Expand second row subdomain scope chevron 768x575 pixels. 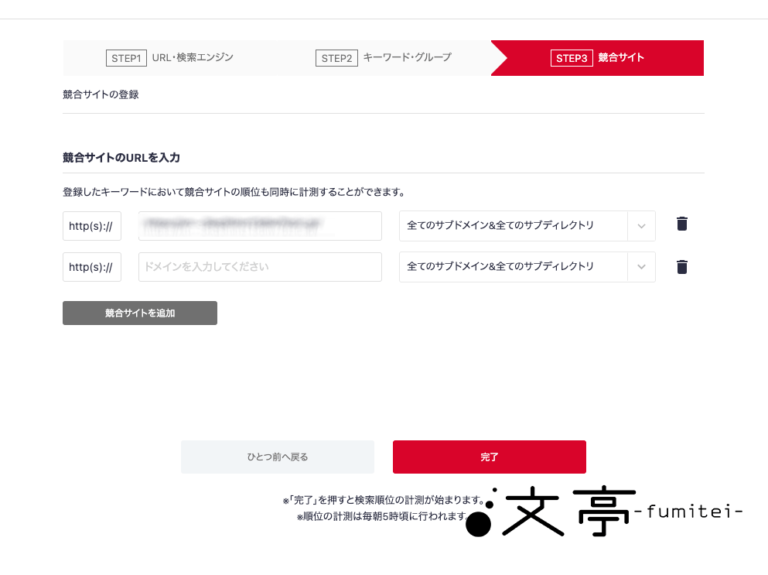pos(641,267)
